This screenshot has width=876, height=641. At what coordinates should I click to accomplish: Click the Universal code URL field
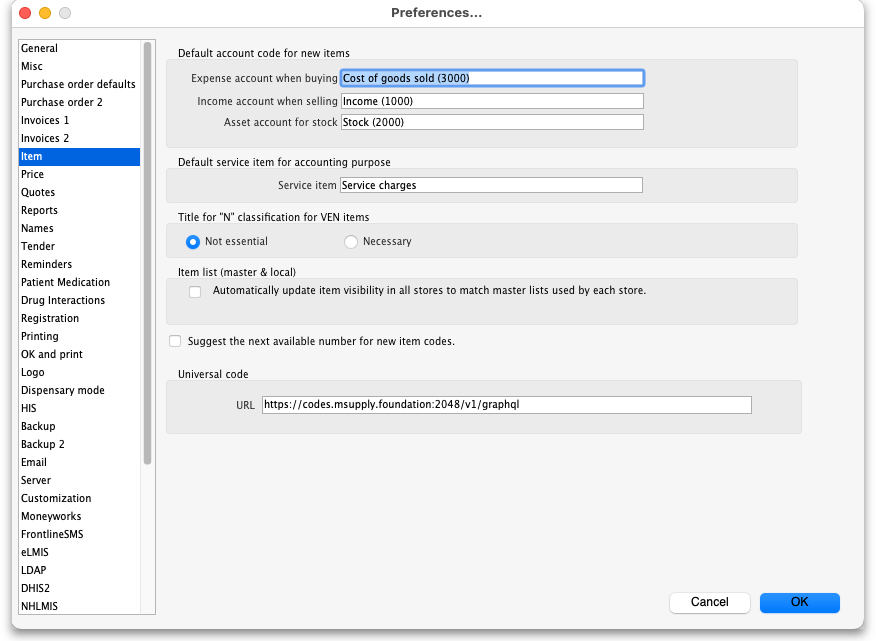click(506, 405)
